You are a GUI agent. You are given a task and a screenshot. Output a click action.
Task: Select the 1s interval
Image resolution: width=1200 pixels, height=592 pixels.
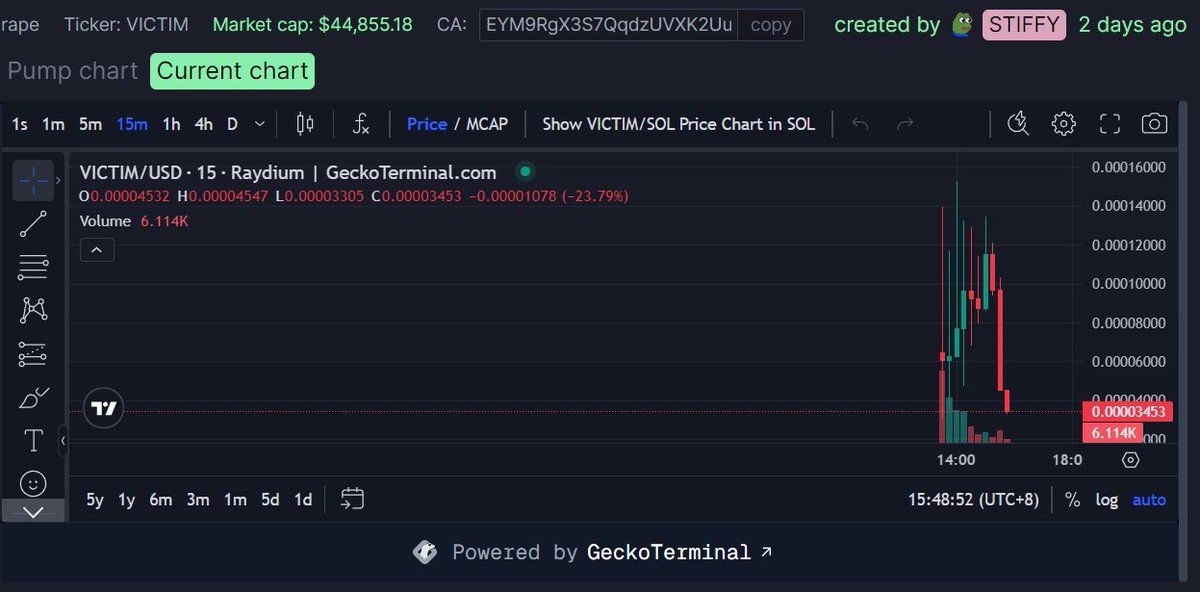tap(20, 124)
